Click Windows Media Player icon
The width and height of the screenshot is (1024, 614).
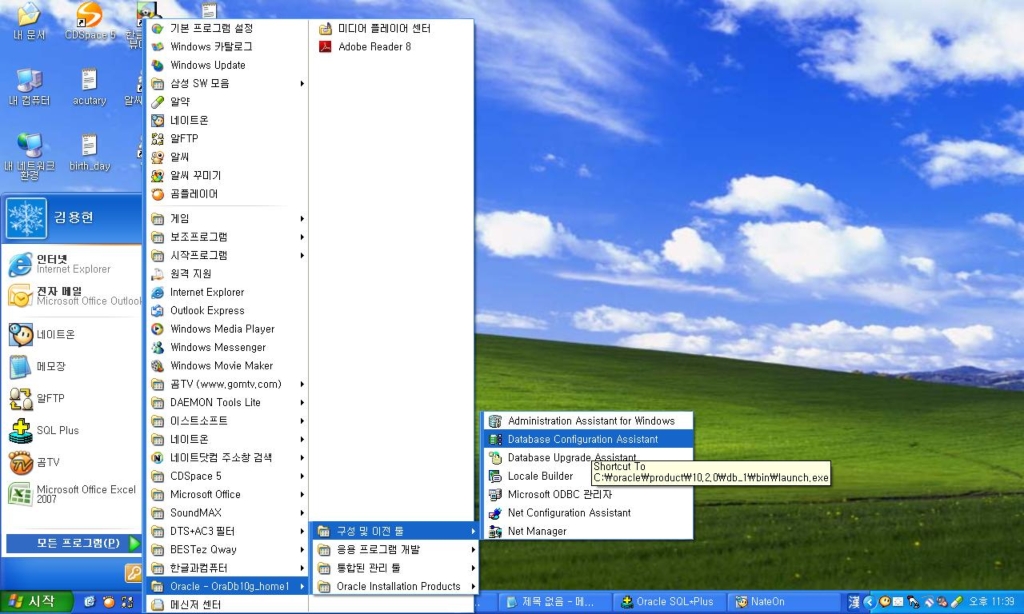tap(157, 329)
